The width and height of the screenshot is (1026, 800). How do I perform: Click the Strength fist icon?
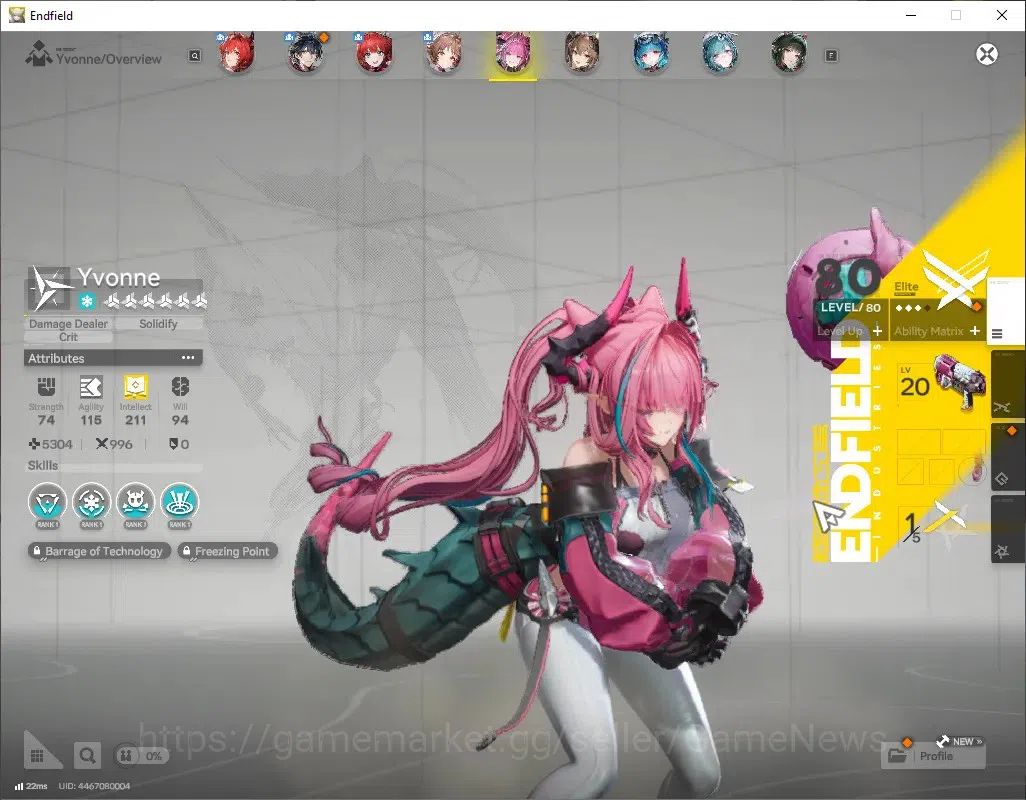coord(46,387)
